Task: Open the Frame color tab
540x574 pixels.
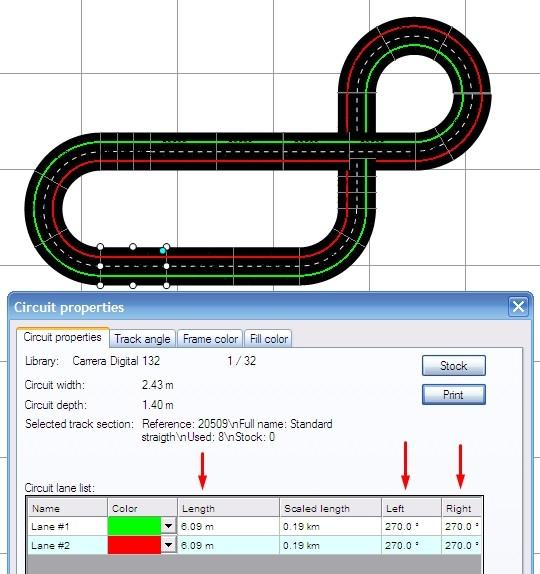Action: click(x=210, y=339)
